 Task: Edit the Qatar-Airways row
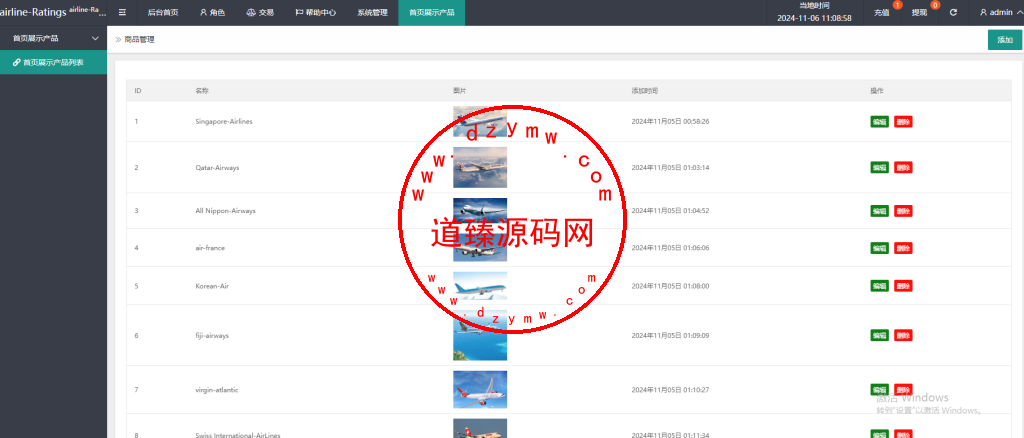879,167
